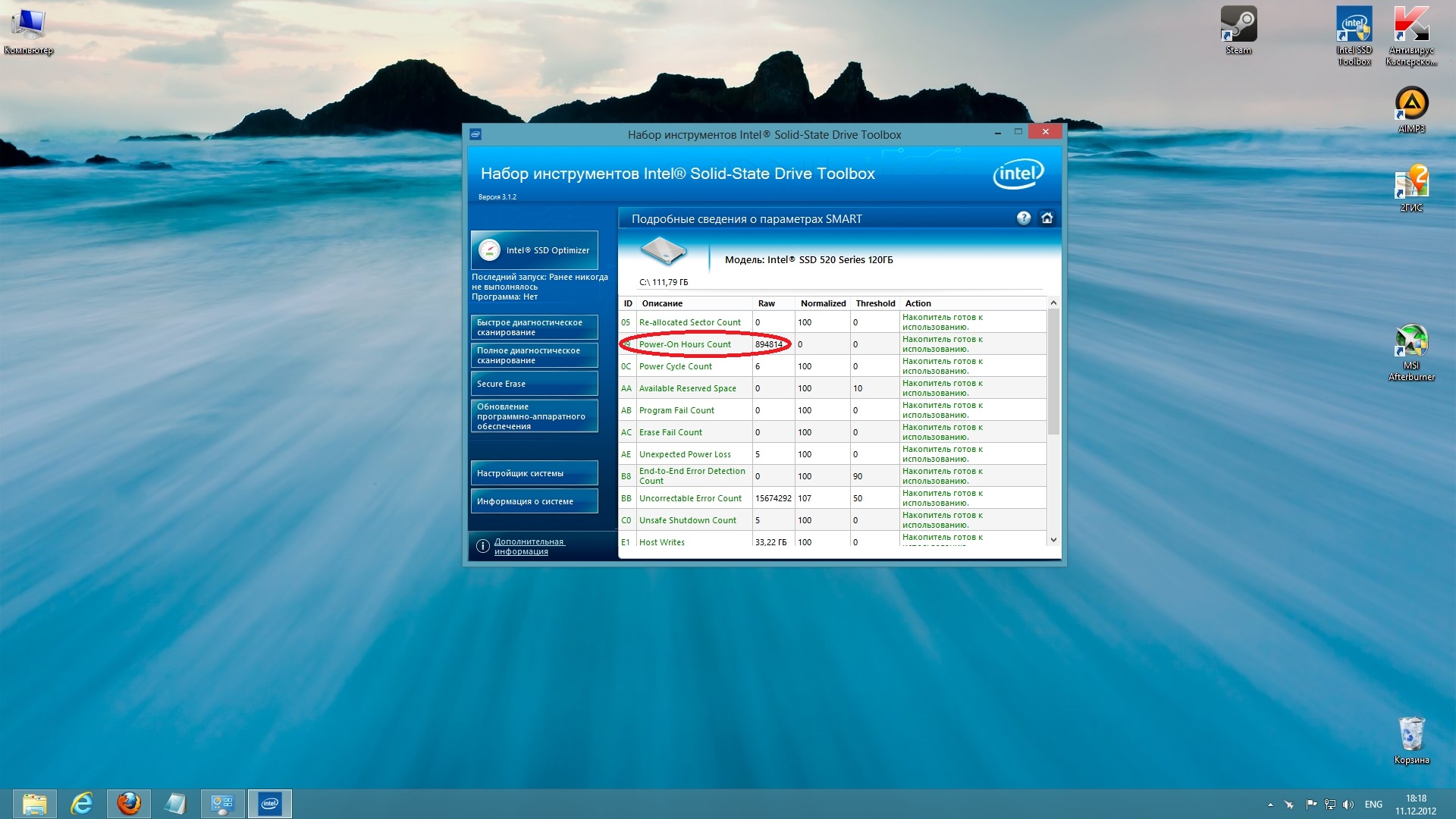This screenshot has width=1456, height=819.
Task: Click the info circle icon by Дополнительная информация
Action: (482, 546)
